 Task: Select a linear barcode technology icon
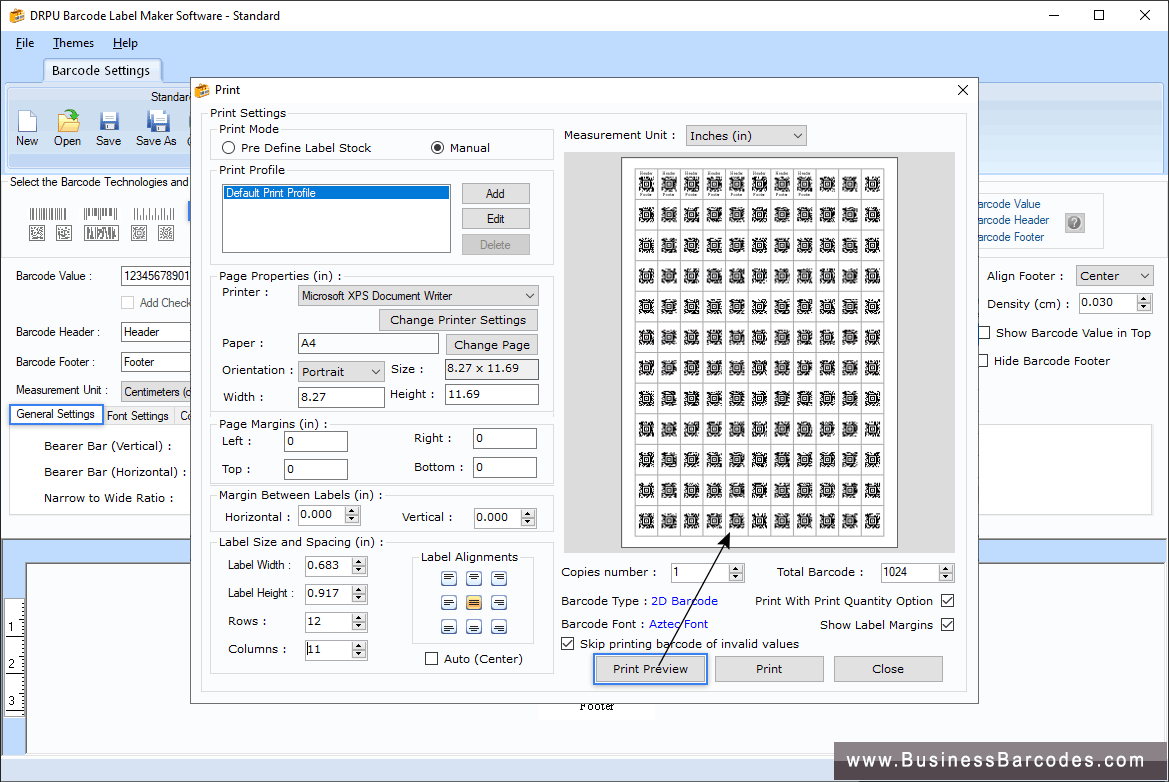coord(48,213)
